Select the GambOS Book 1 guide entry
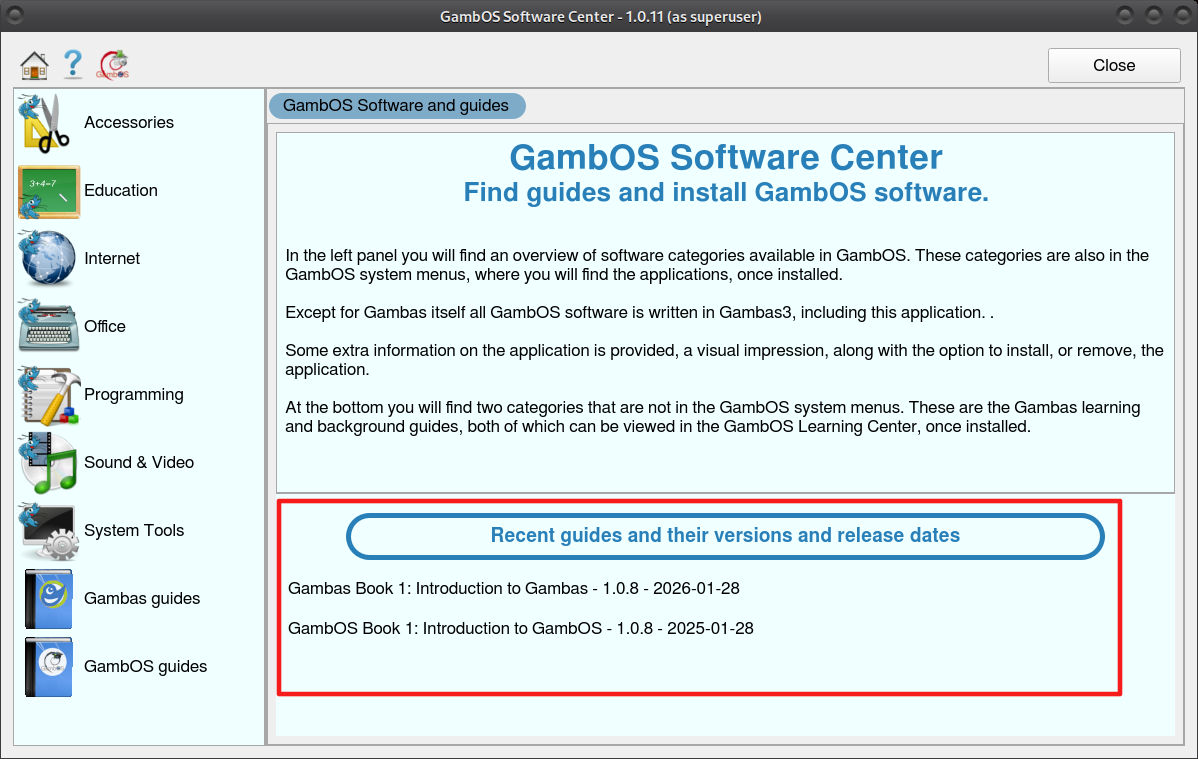The width and height of the screenshot is (1198, 759). (520, 629)
